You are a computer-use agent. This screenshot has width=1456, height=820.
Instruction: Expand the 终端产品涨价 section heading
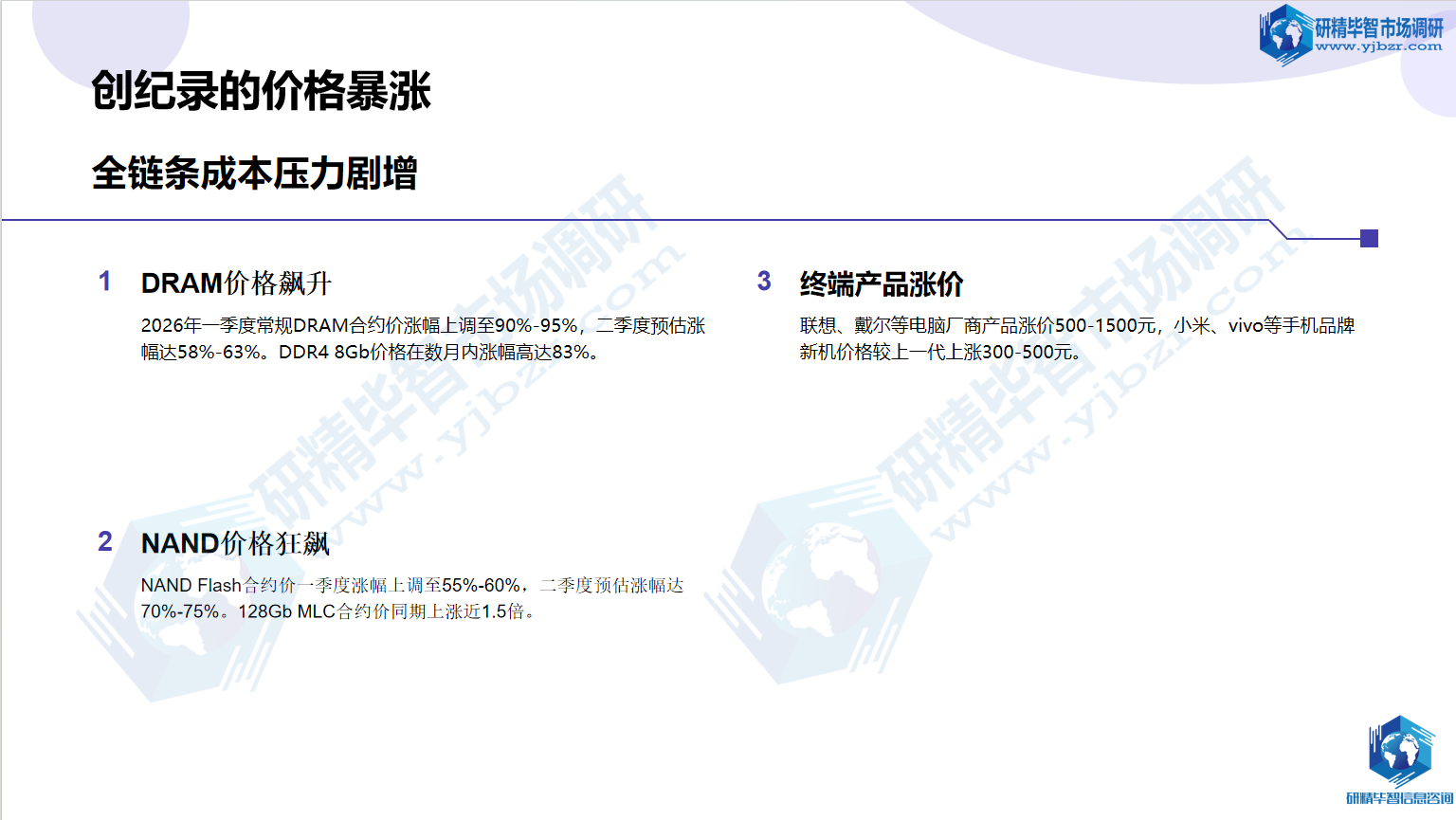pos(882,281)
